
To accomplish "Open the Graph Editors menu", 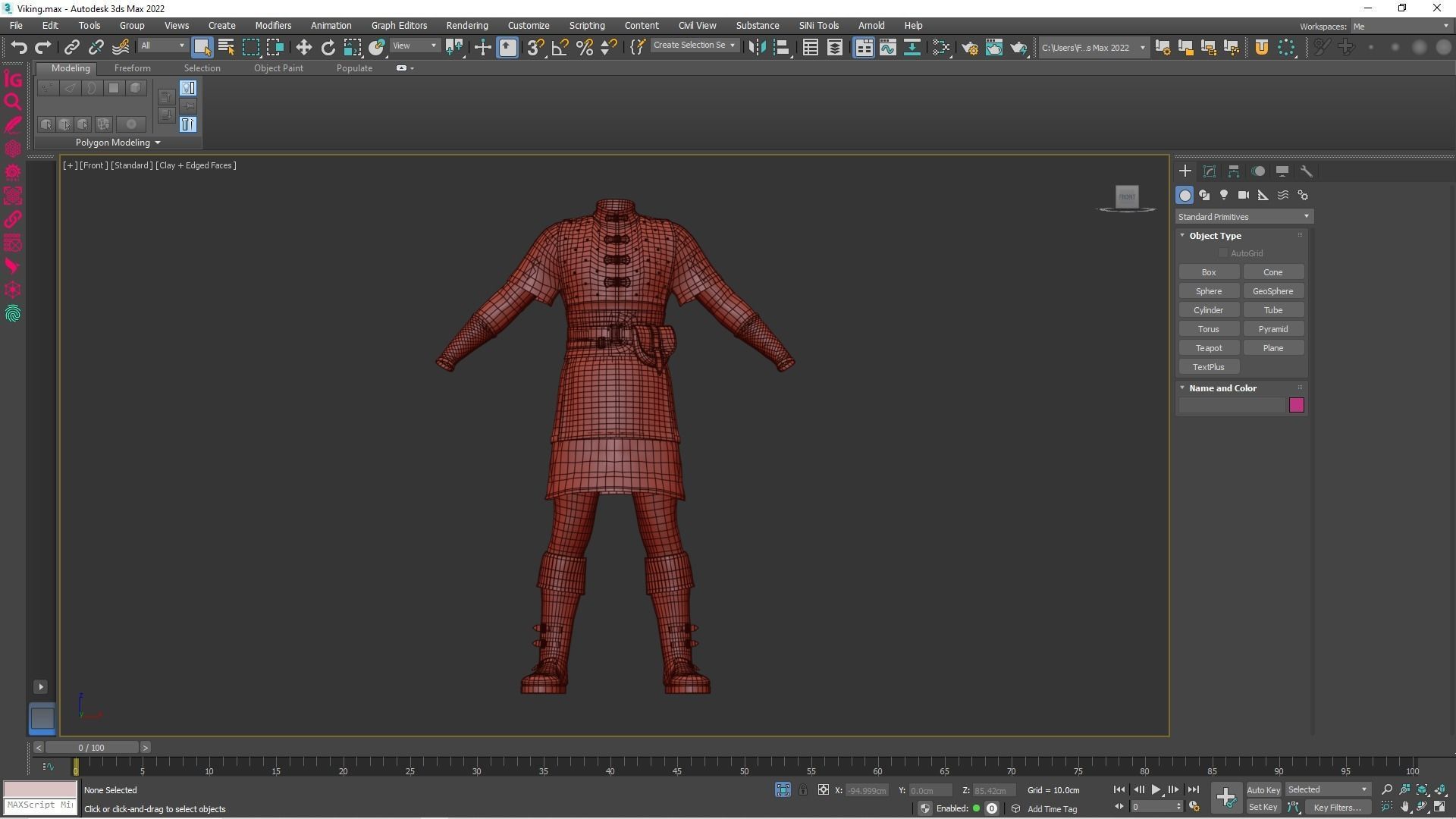I will tap(399, 26).
